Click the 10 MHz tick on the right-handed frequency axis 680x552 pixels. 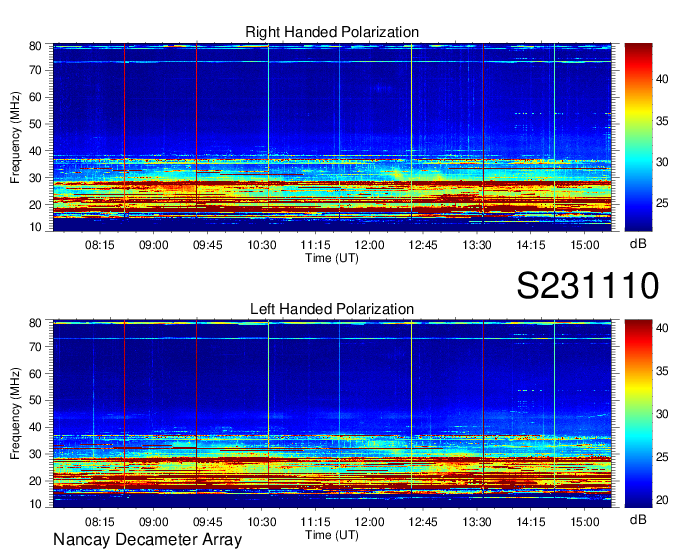point(35,227)
